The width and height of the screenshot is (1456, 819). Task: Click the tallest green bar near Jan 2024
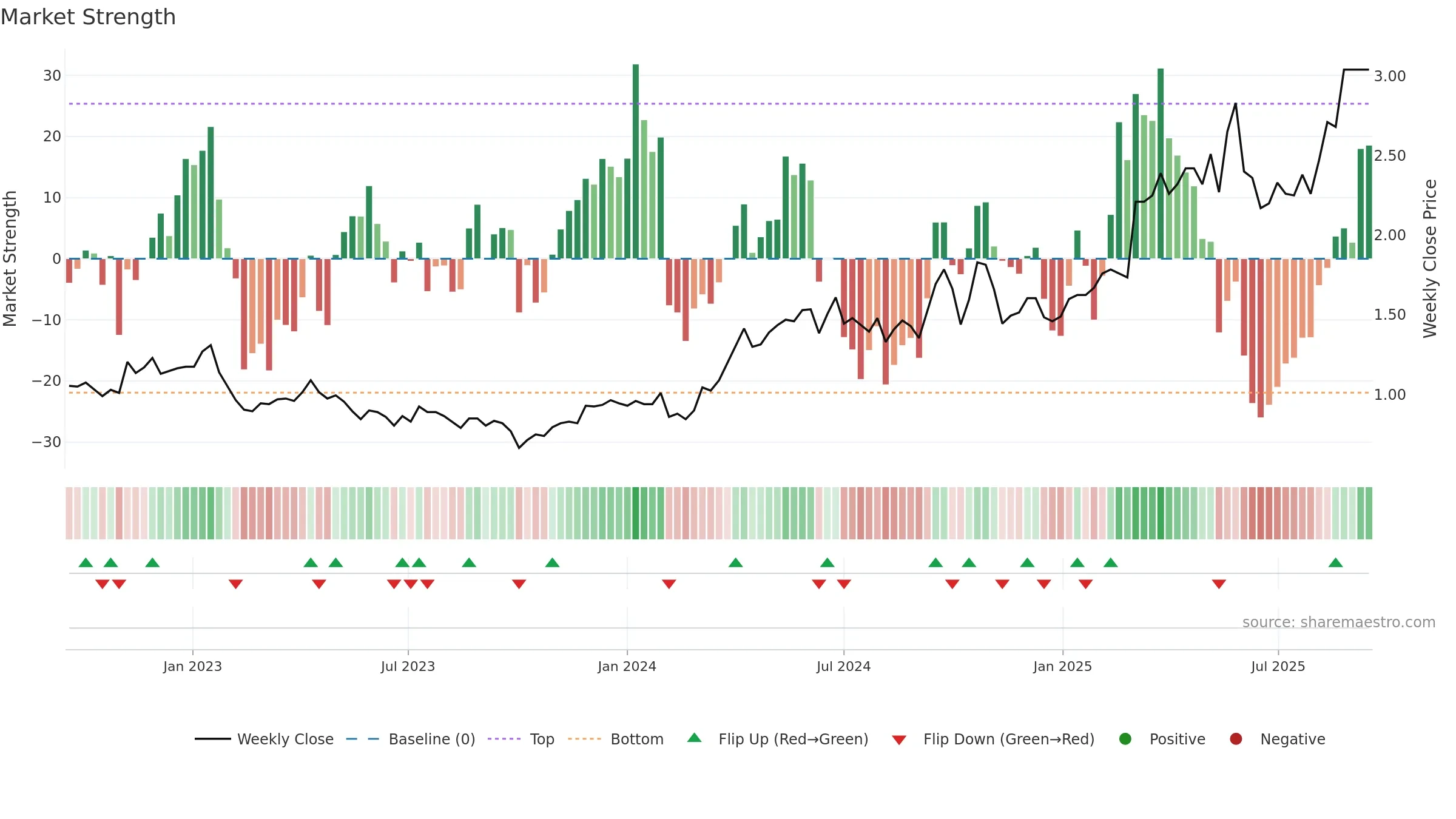(x=636, y=161)
